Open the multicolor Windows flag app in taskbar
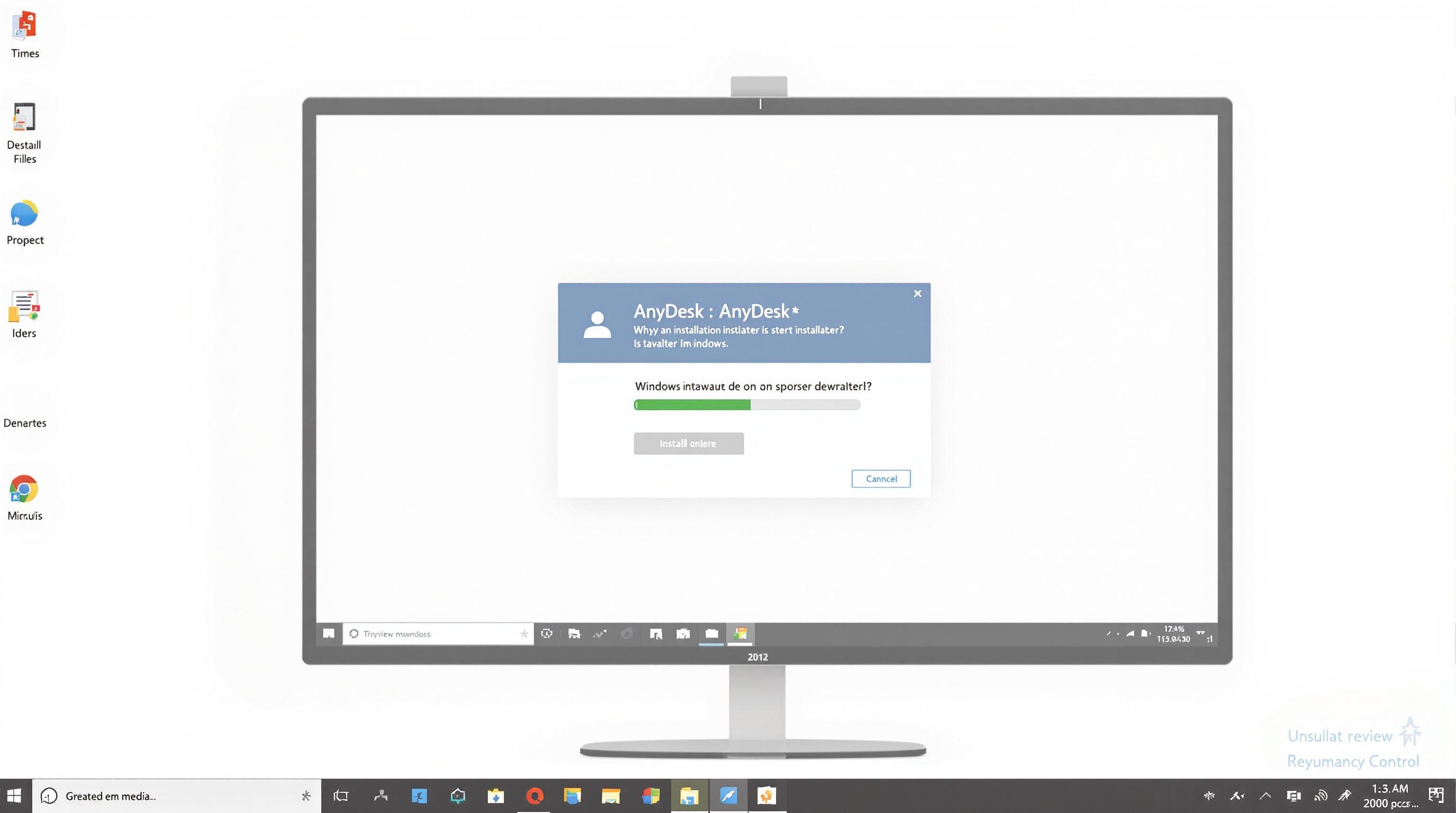 coord(651,796)
